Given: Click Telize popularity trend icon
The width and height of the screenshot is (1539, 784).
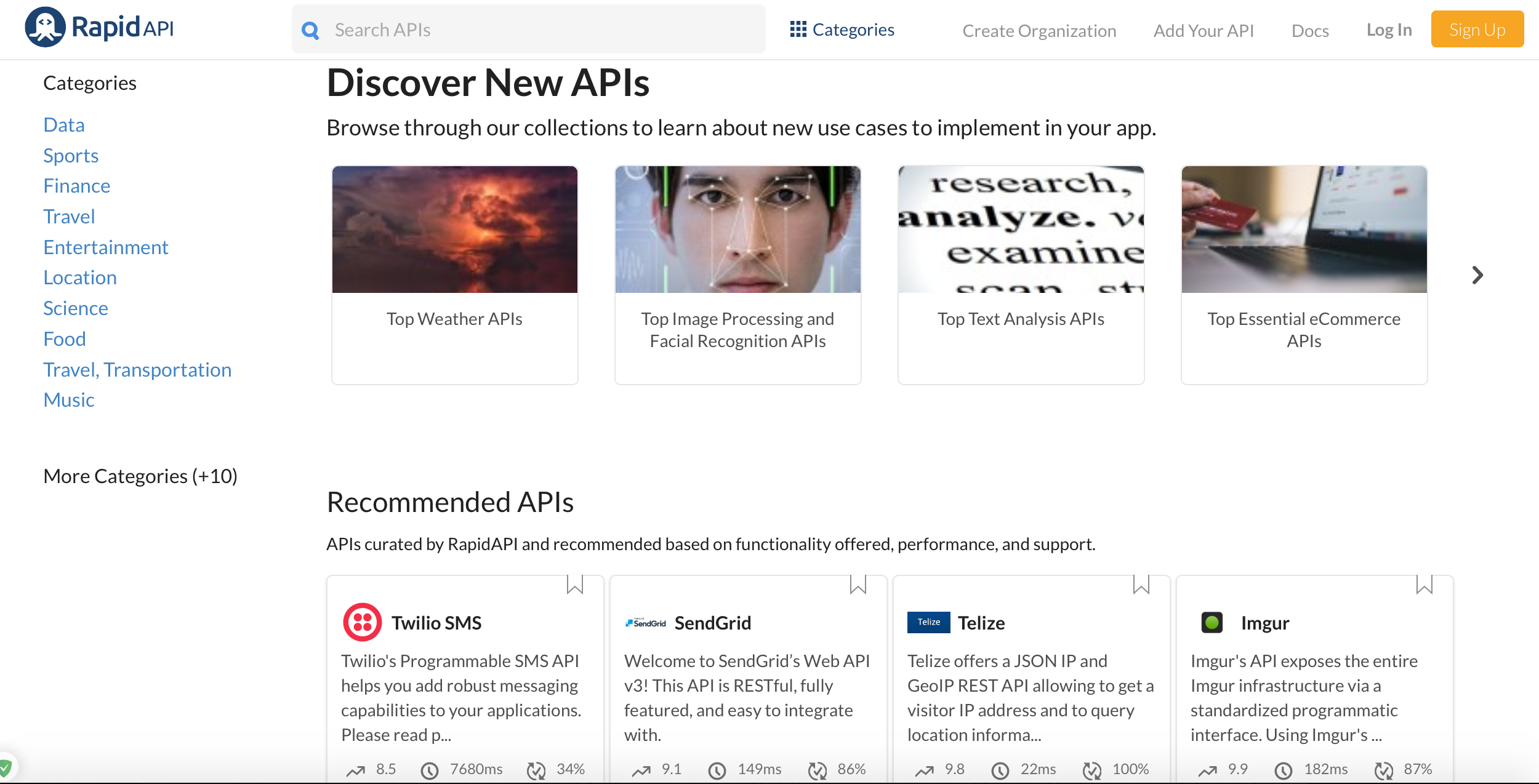Looking at the screenshot, I should (924, 770).
